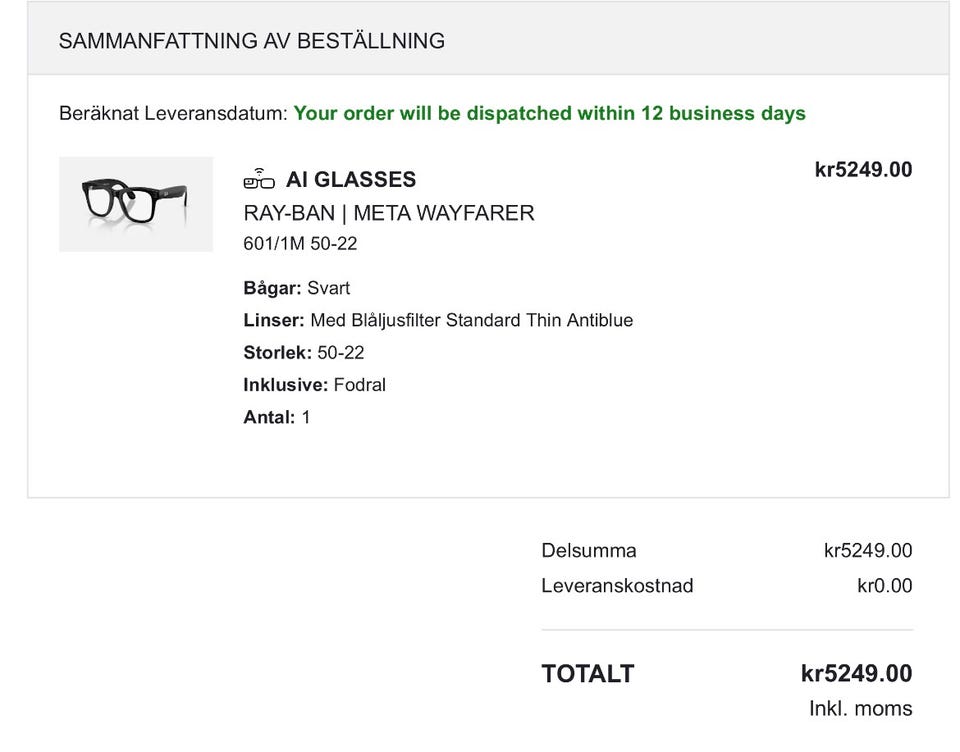Select the "RAY-BAN | META WAYFARER" product name
This screenshot has height=752, width=960.
389,213
